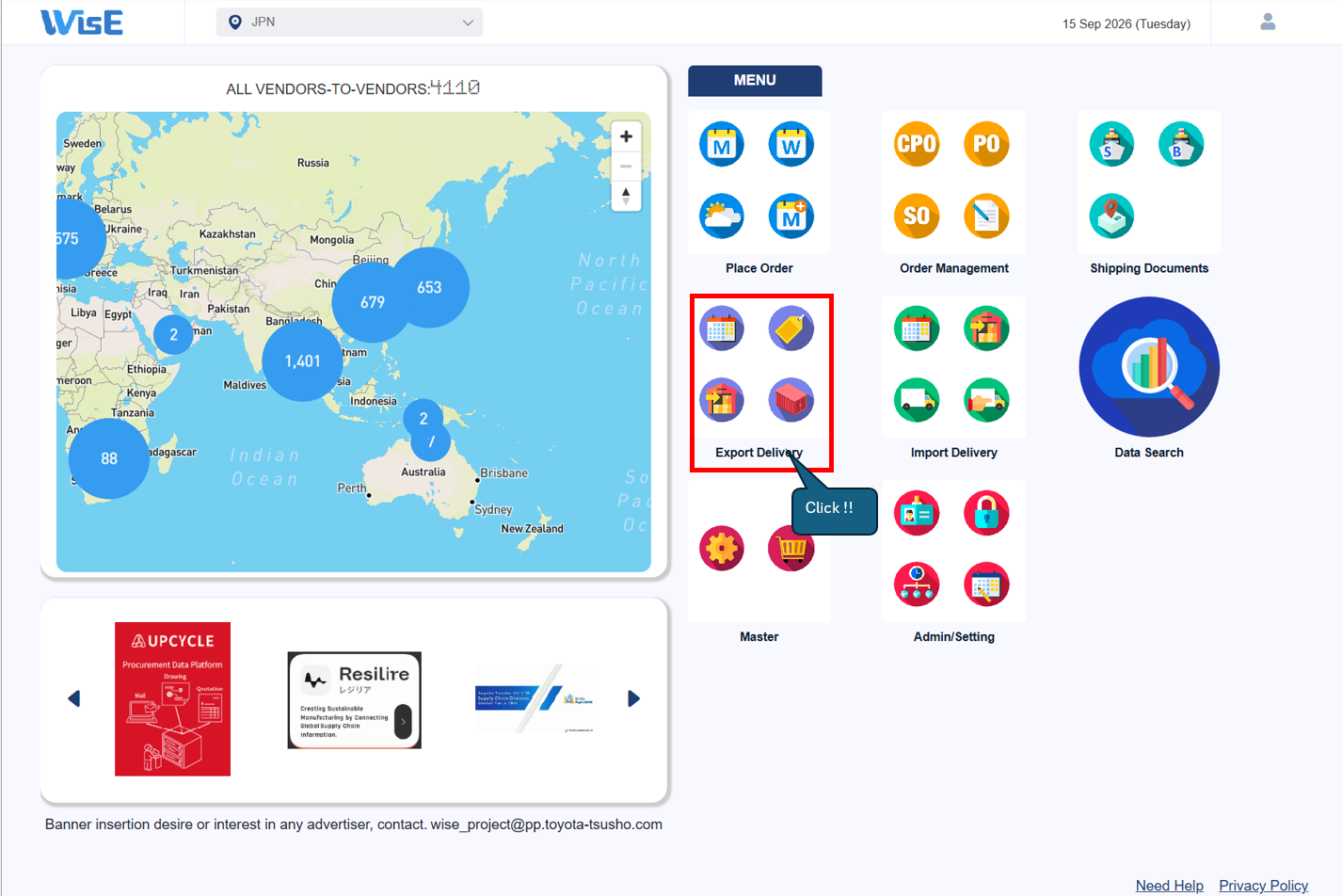1342x896 pixels.
Task: Open the ID card Admin/Setting icon
Action: click(917, 513)
